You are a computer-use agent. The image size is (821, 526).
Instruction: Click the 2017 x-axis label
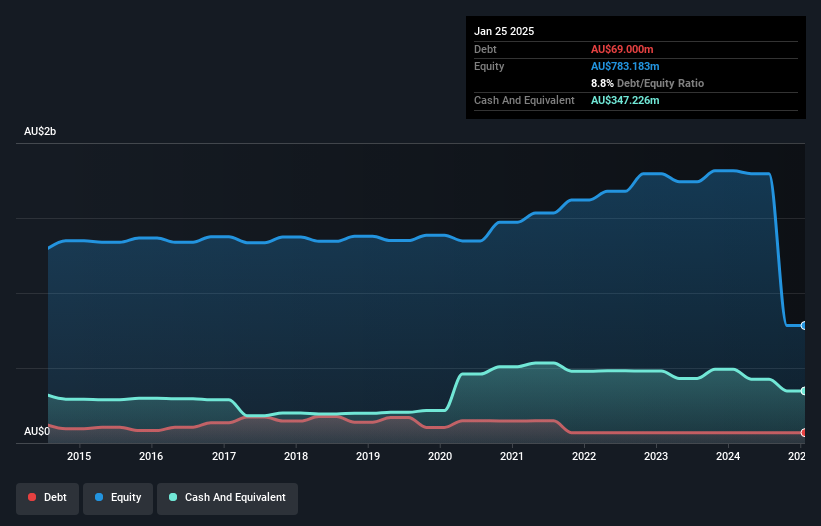(x=224, y=456)
